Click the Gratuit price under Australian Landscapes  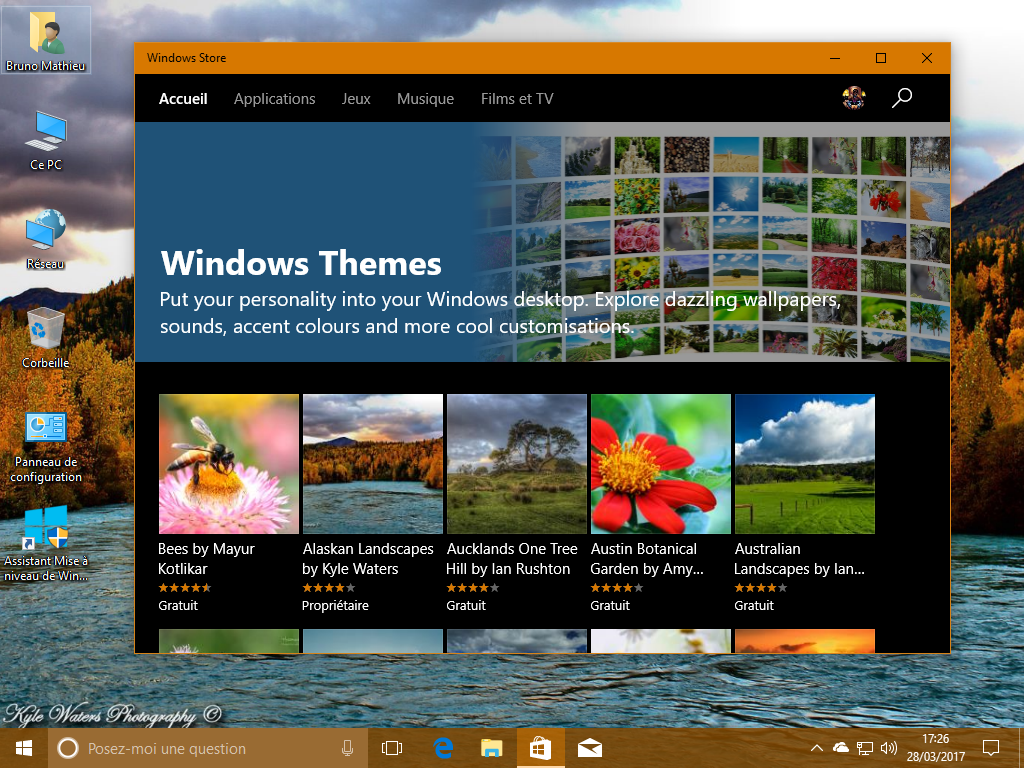coord(754,605)
